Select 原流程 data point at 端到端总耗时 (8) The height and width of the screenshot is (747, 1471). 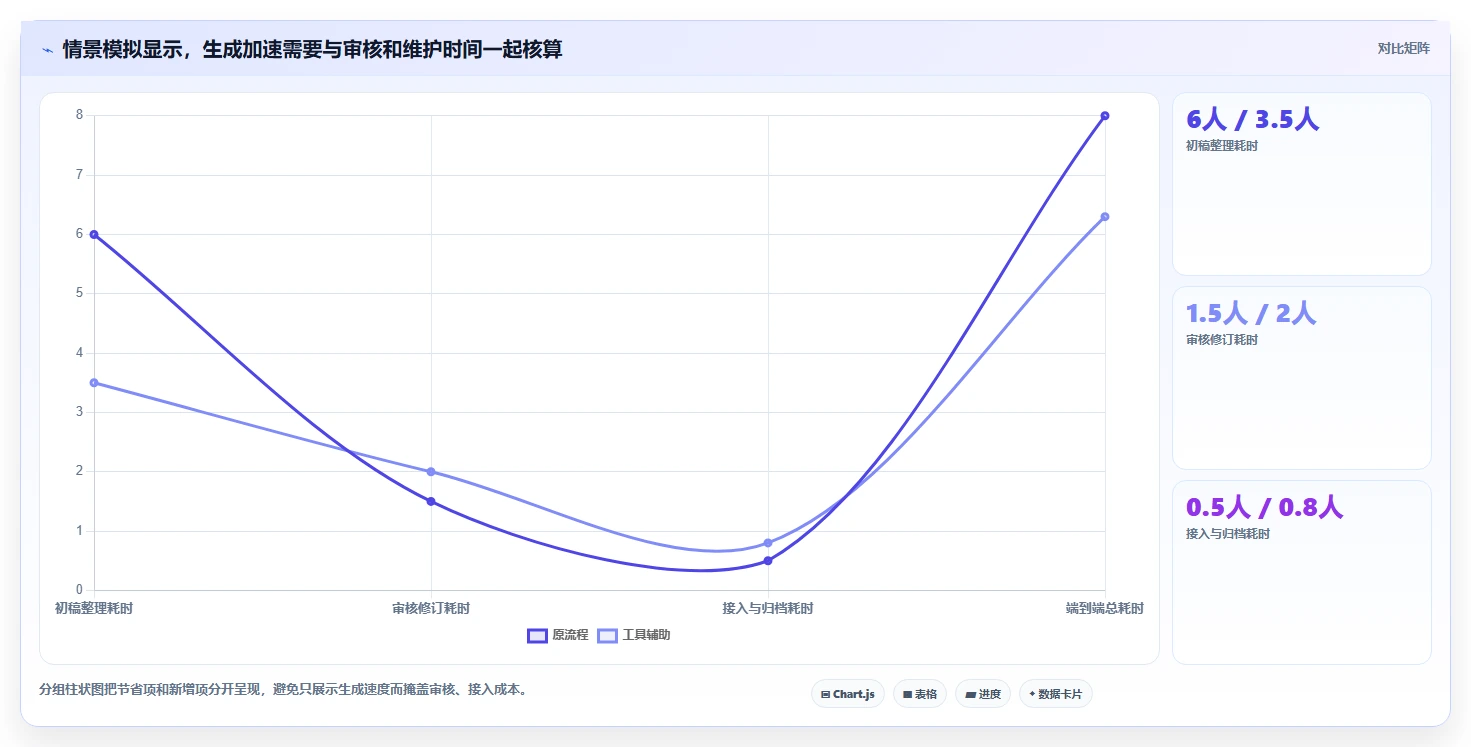point(1105,116)
